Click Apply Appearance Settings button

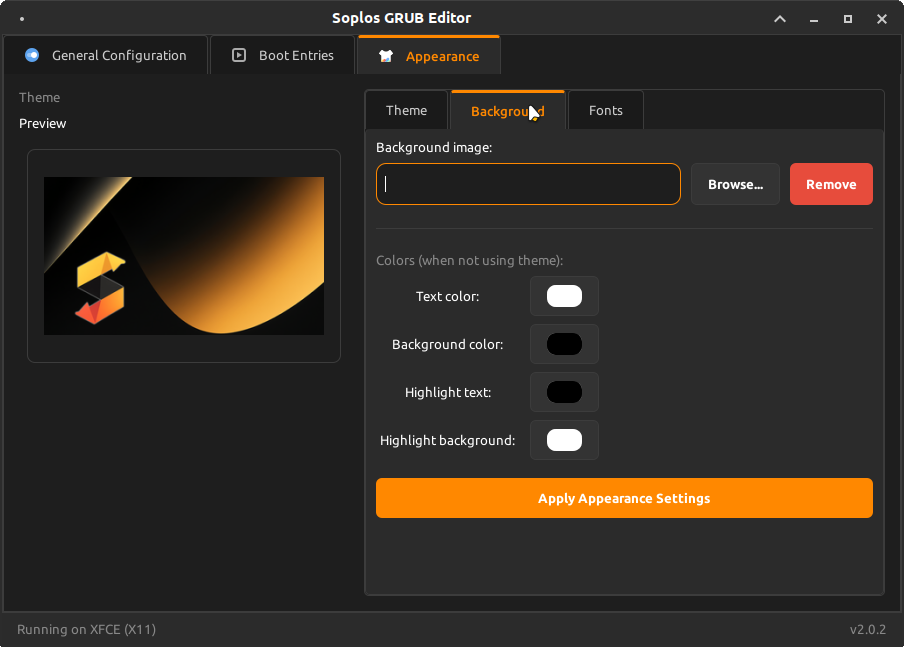click(x=624, y=498)
